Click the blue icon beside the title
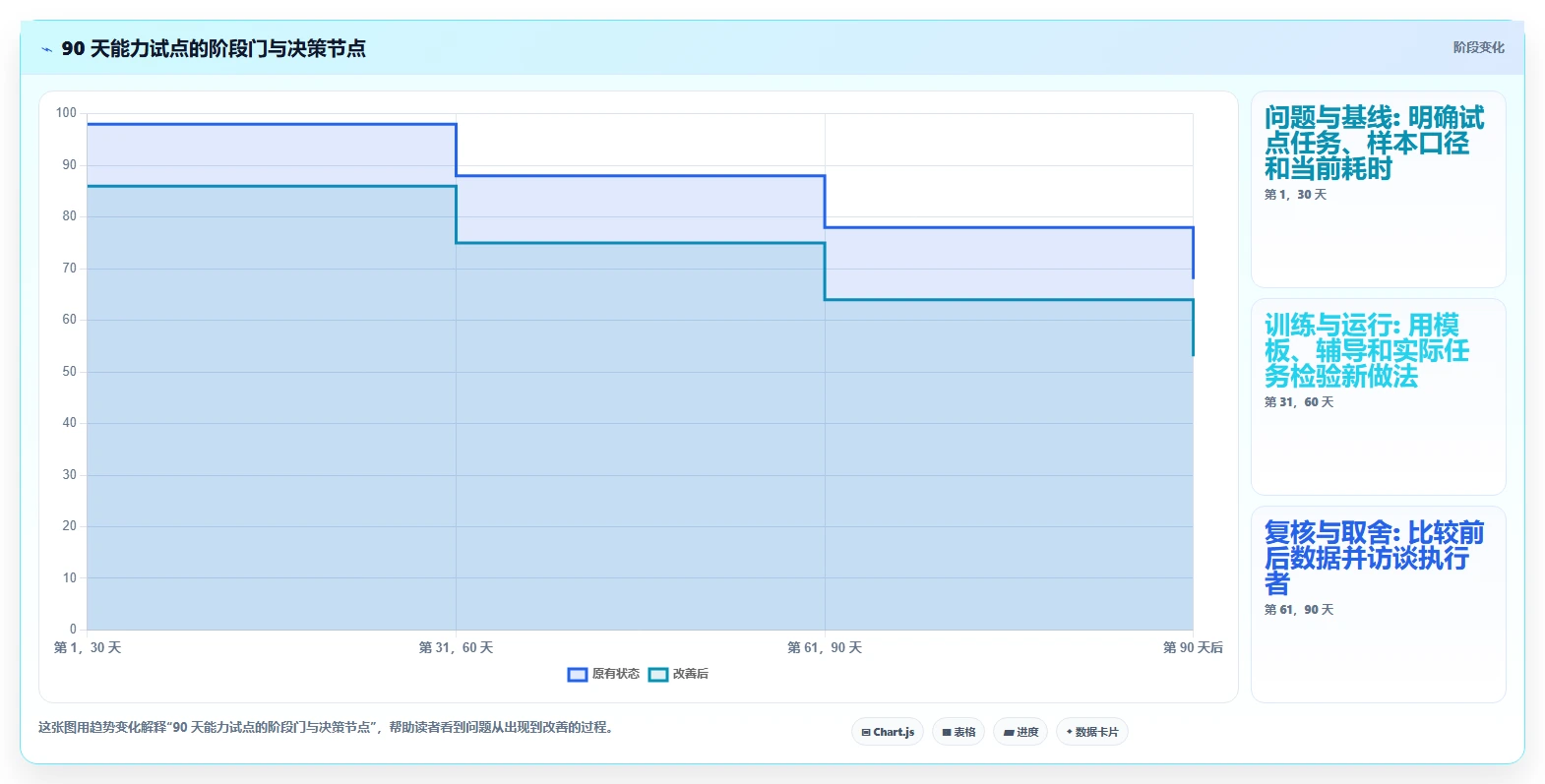 click(x=46, y=49)
